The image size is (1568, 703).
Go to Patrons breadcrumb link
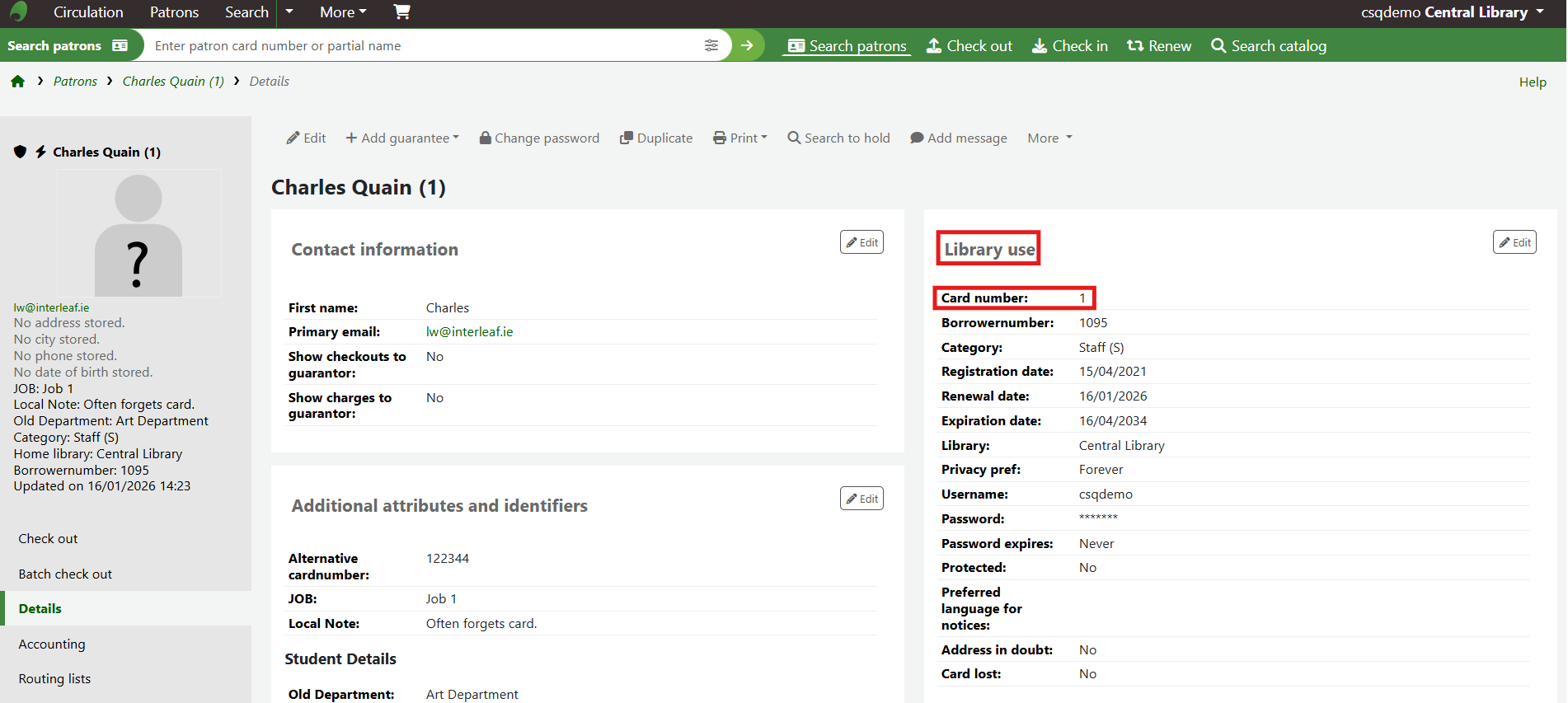point(75,81)
